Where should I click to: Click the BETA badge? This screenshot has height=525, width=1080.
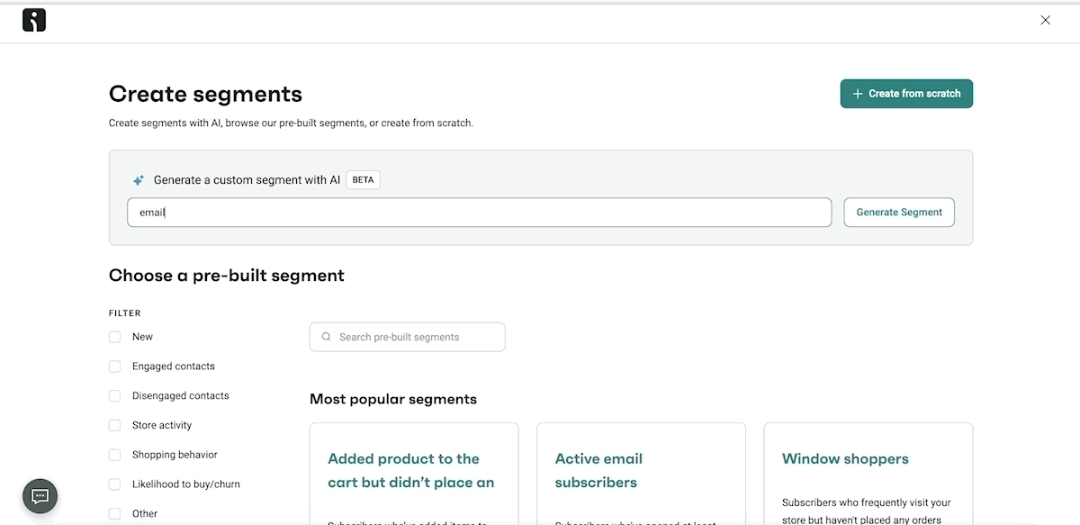click(x=363, y=180)
